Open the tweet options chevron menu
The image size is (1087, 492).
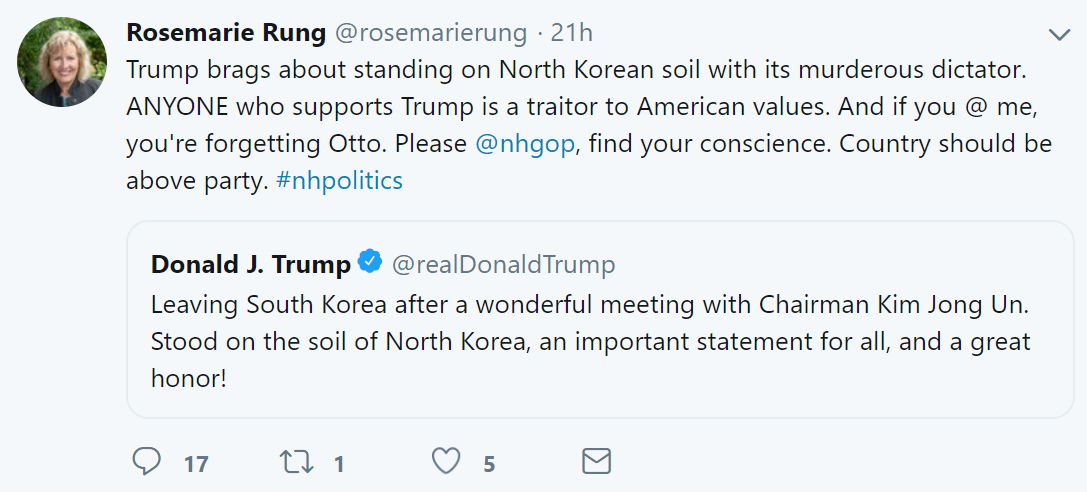[1059, 35]
